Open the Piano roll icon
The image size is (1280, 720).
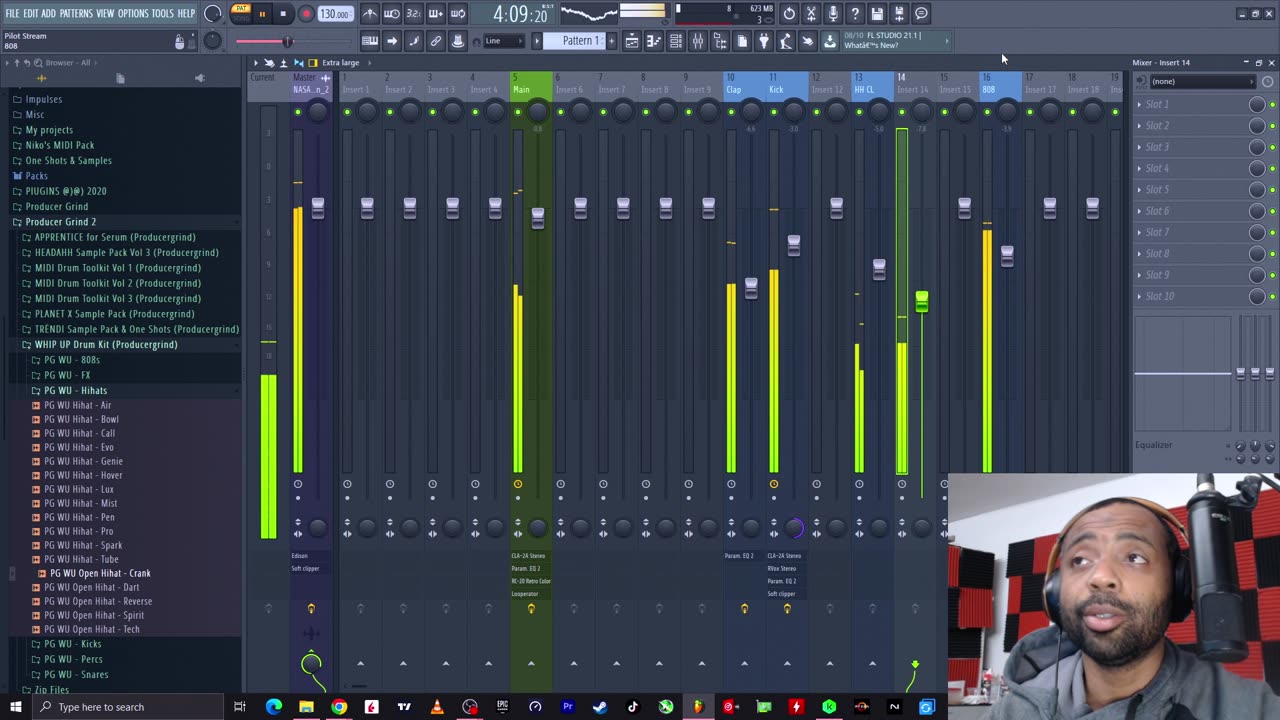pos(653,41)
